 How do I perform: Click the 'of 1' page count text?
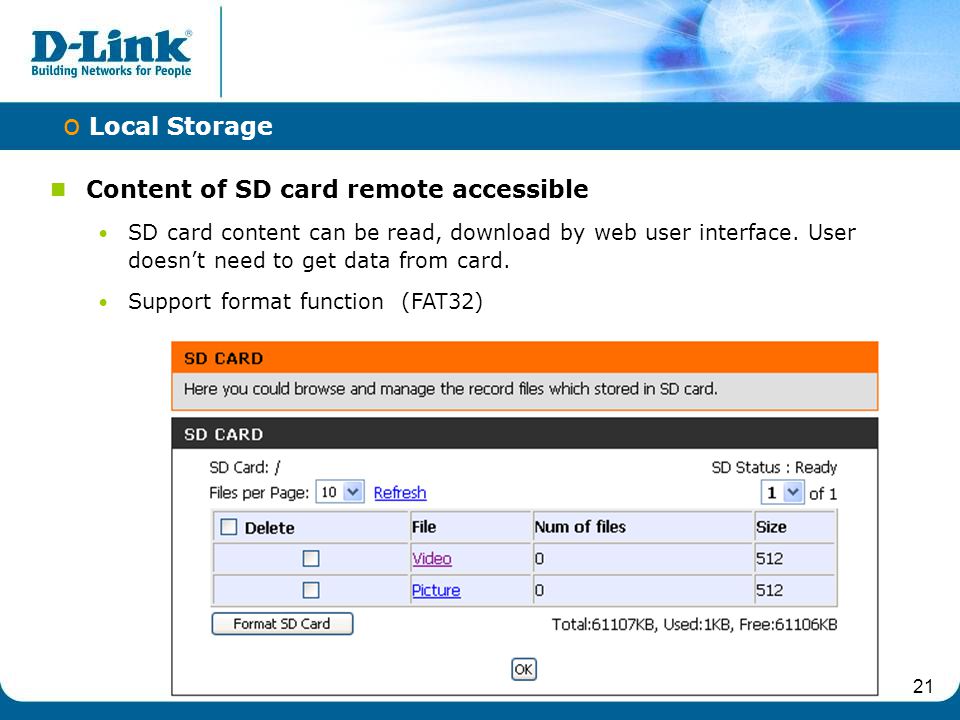pyautogui.click(x=823, y=493)
